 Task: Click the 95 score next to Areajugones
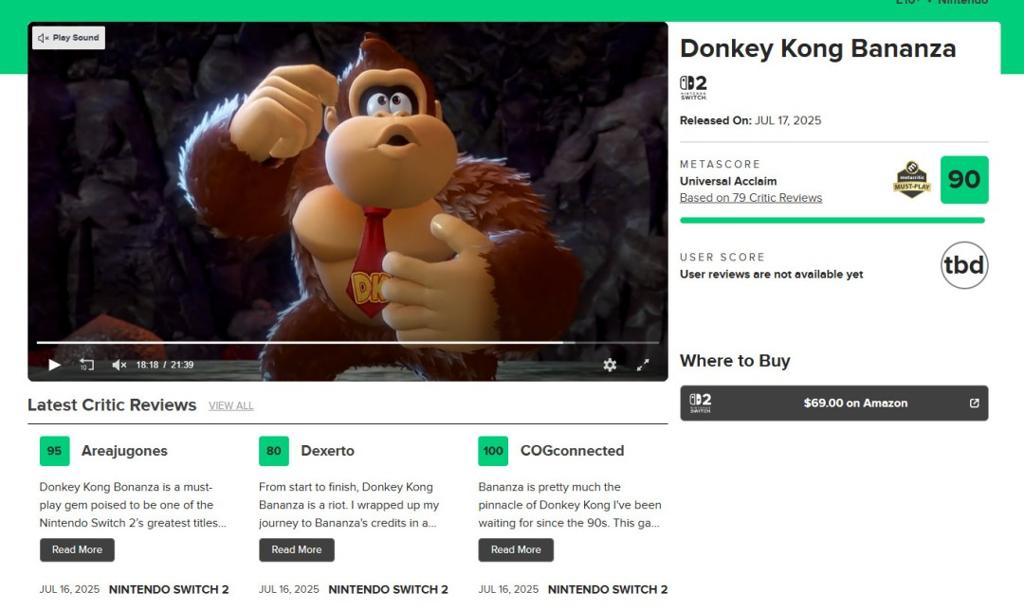coord(54,451)
